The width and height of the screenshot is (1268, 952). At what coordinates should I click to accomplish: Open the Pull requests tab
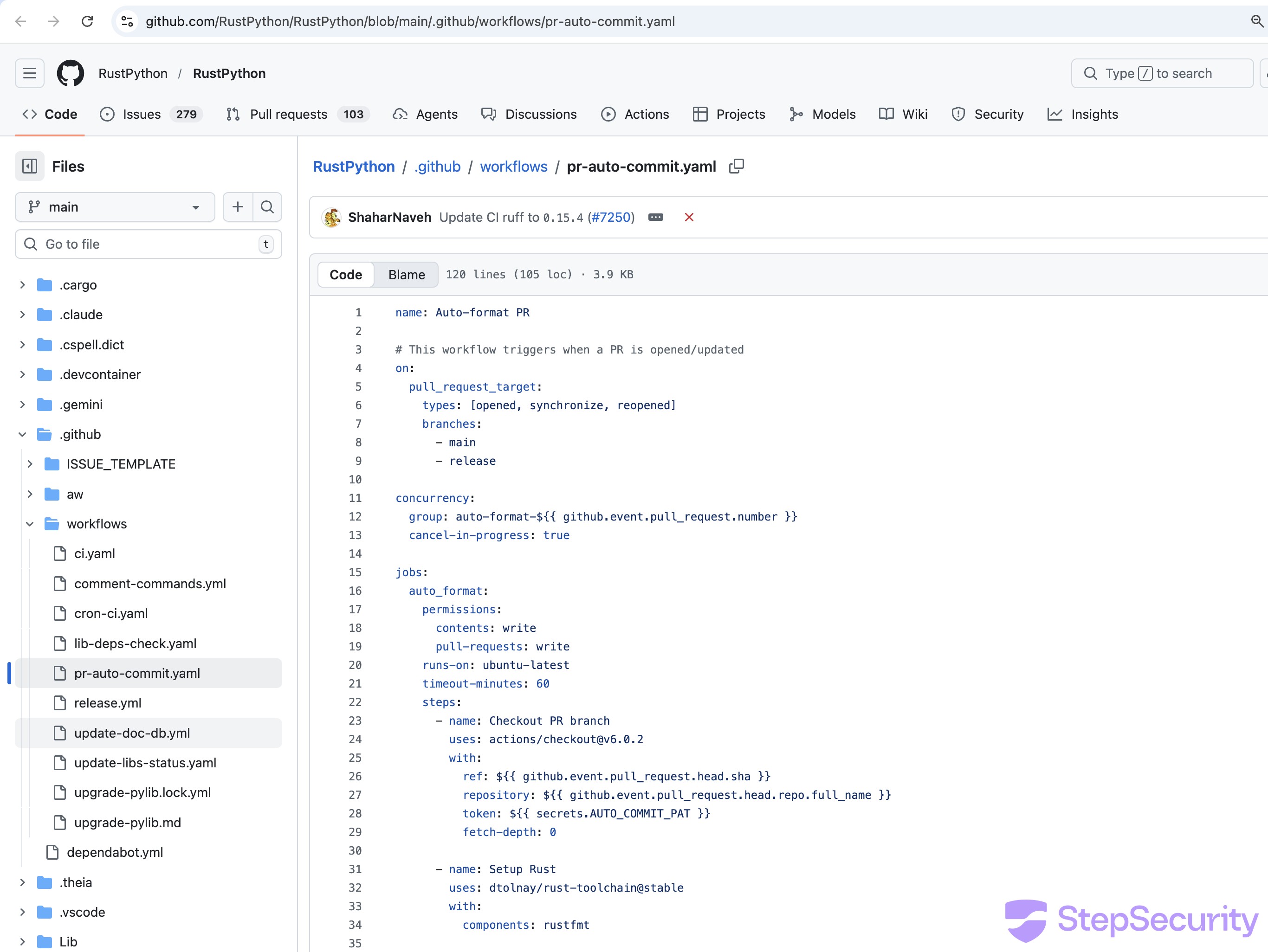pos(288,114)
